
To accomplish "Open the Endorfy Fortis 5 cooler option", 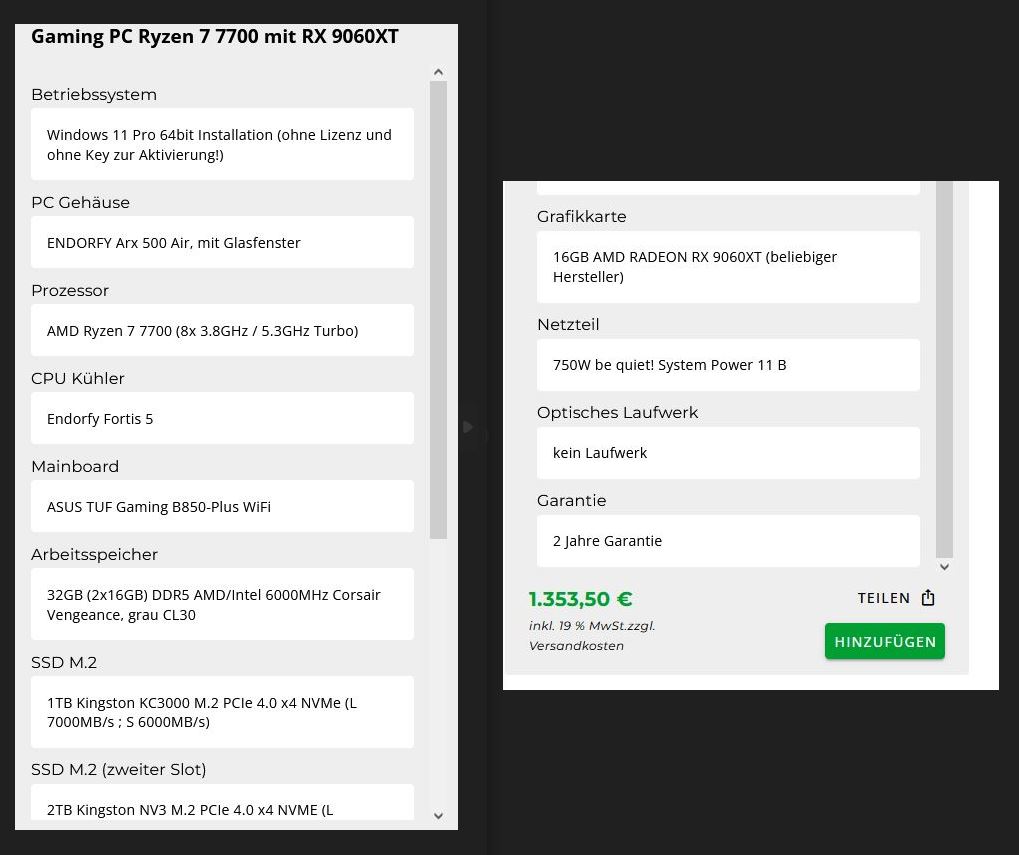I will (x=222, y=418).
